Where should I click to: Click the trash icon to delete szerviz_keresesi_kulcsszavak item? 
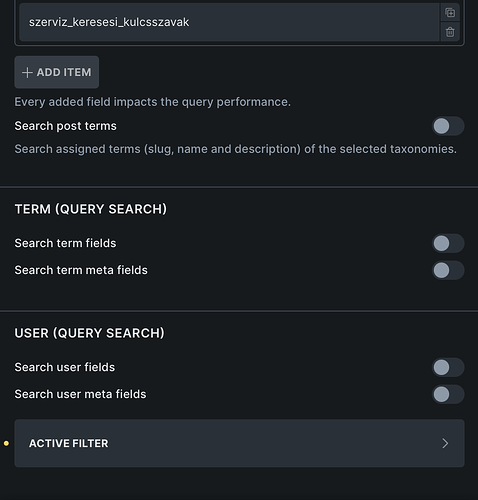pyautogui.click(x=450, y=32)
